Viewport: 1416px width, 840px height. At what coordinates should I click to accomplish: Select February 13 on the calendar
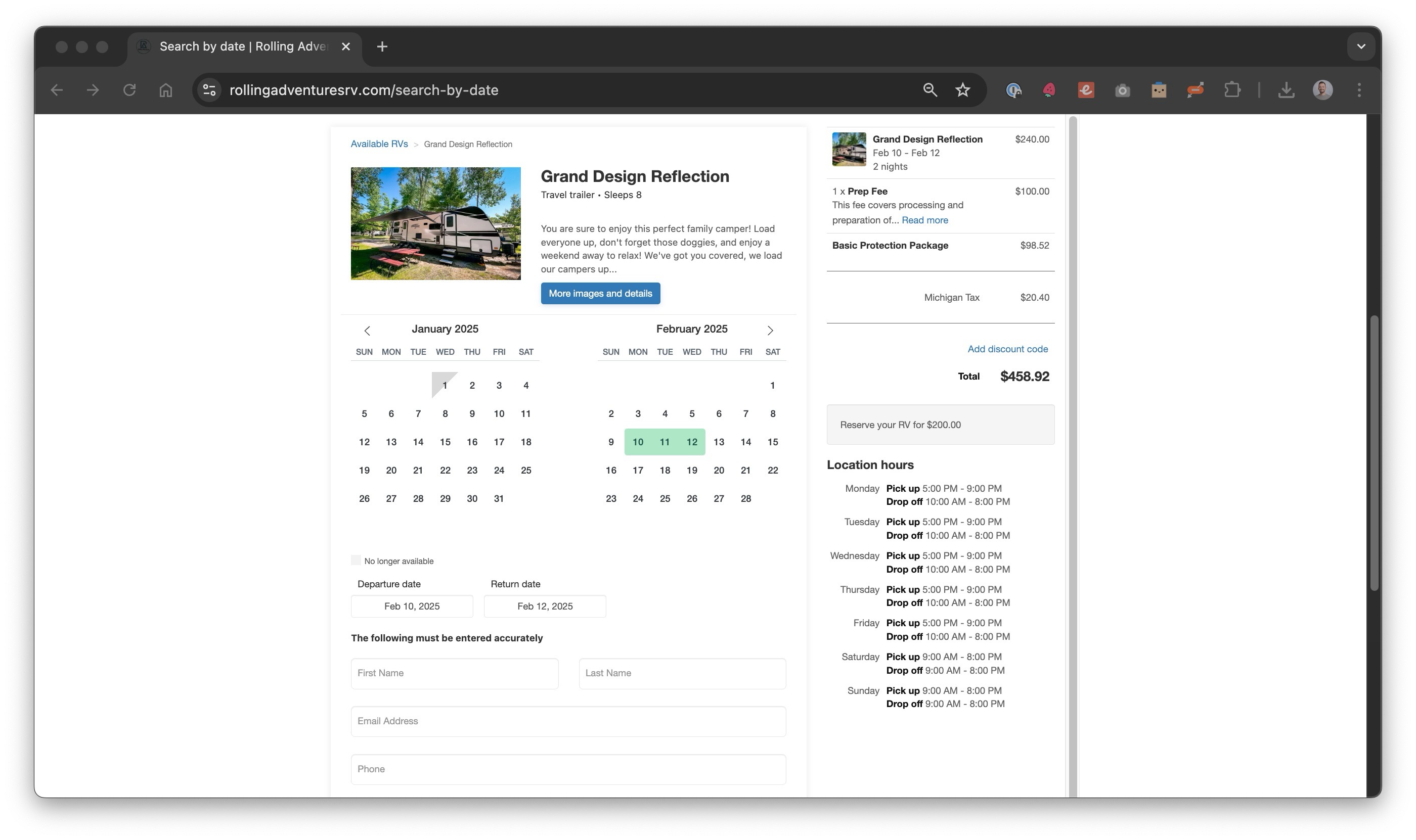coord(718,442)
